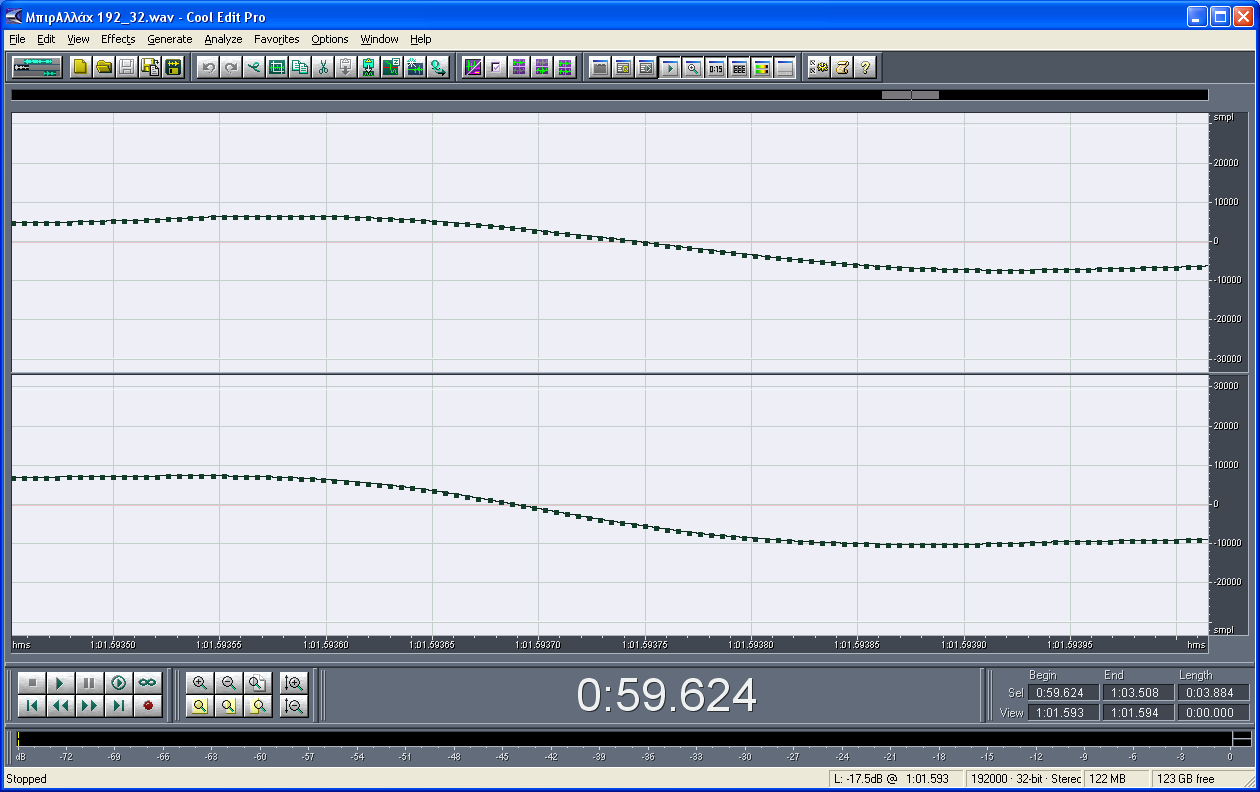Open the Effects menu
Viewport: 1260px width, 792px height.
[118, 39]
